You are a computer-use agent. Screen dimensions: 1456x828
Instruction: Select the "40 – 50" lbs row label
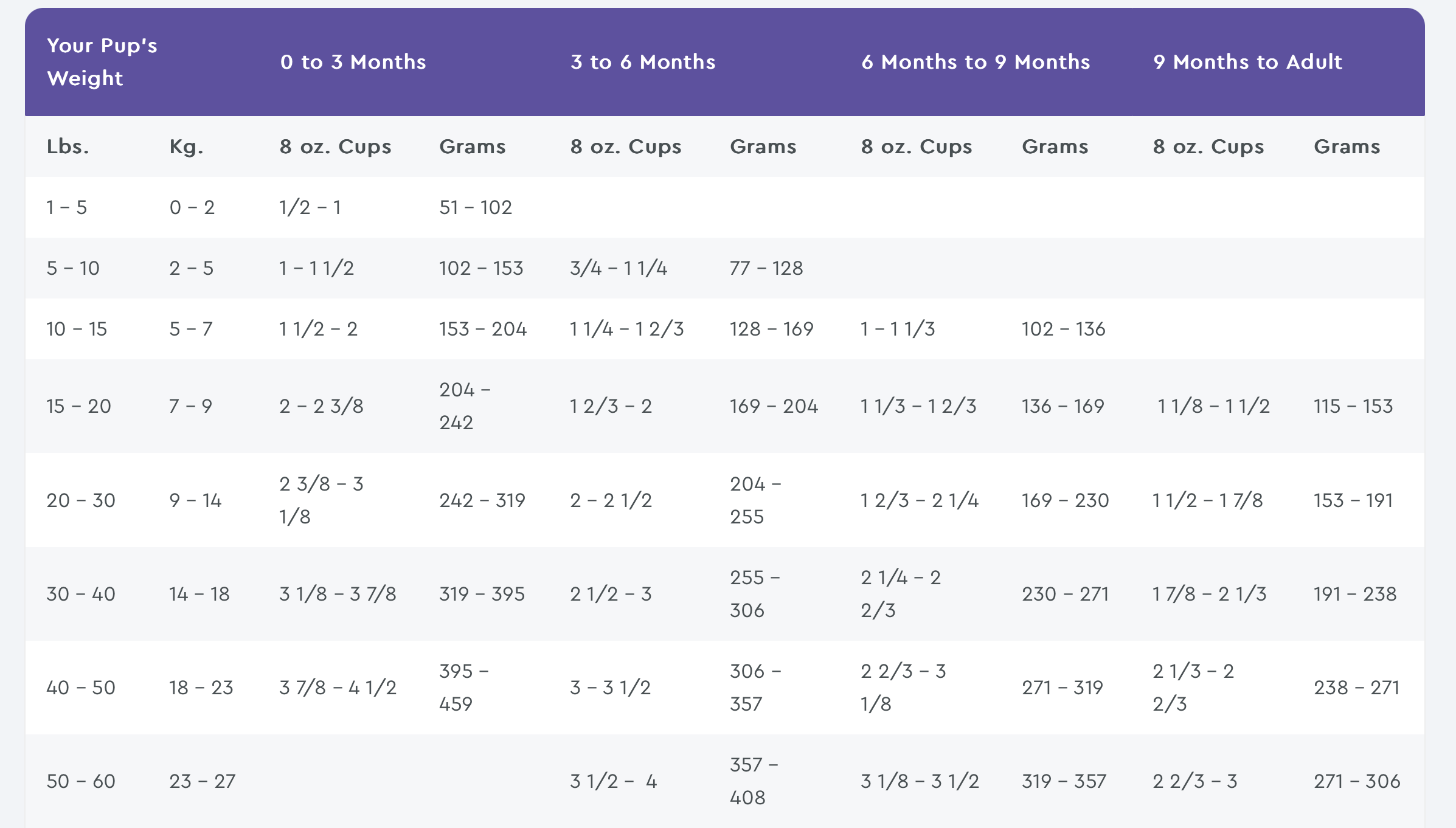(81, 688)
